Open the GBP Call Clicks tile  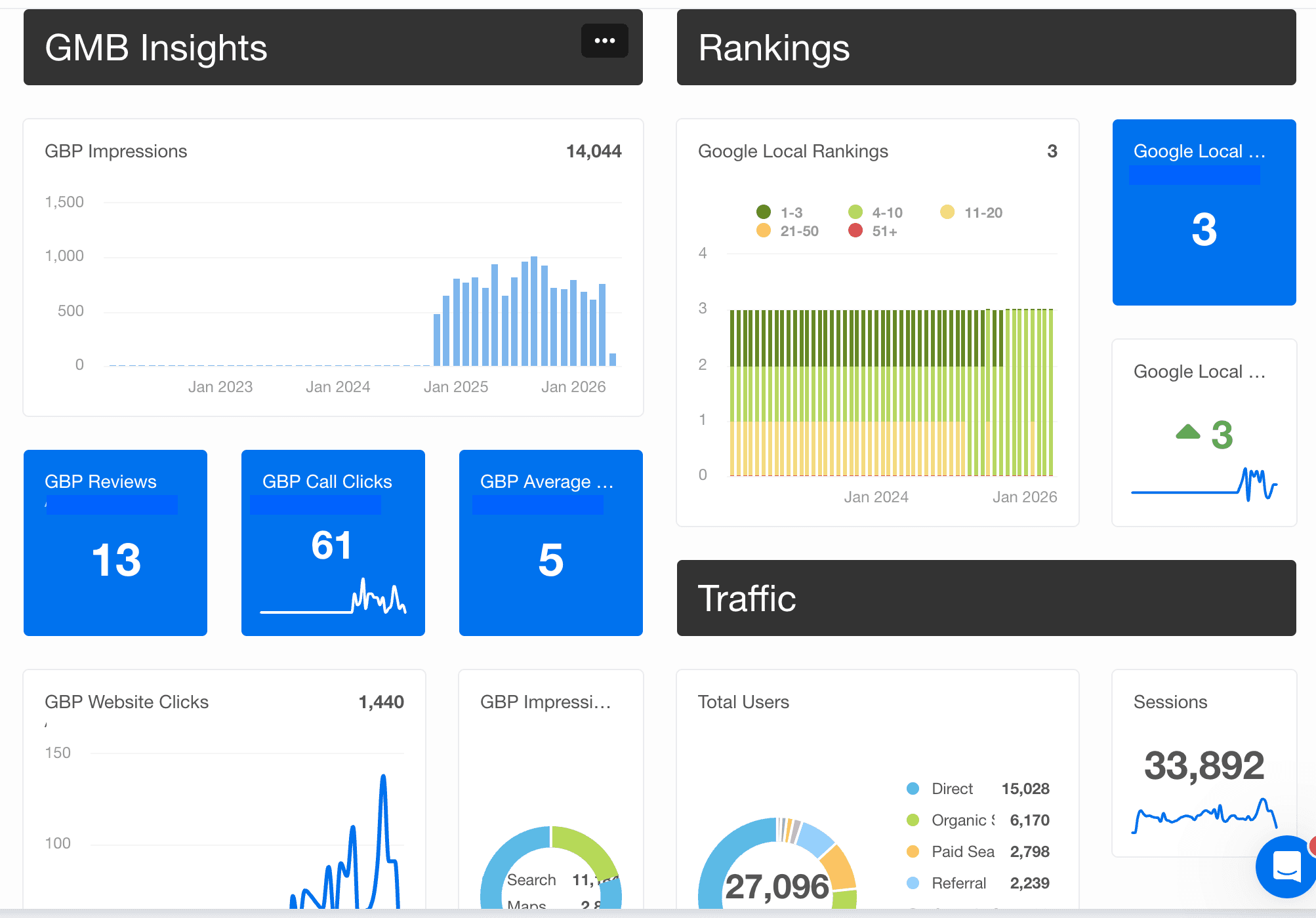[x=333, y=543]
